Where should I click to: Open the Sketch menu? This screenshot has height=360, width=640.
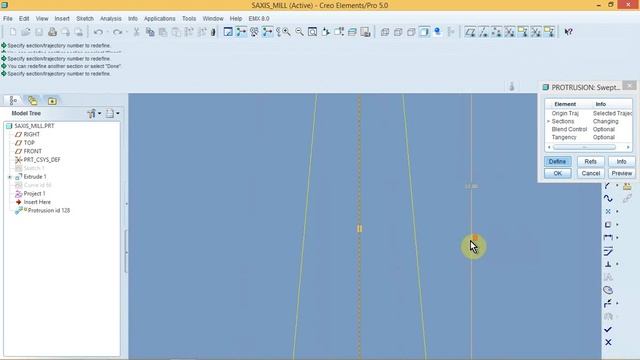(x=85, y=19)
